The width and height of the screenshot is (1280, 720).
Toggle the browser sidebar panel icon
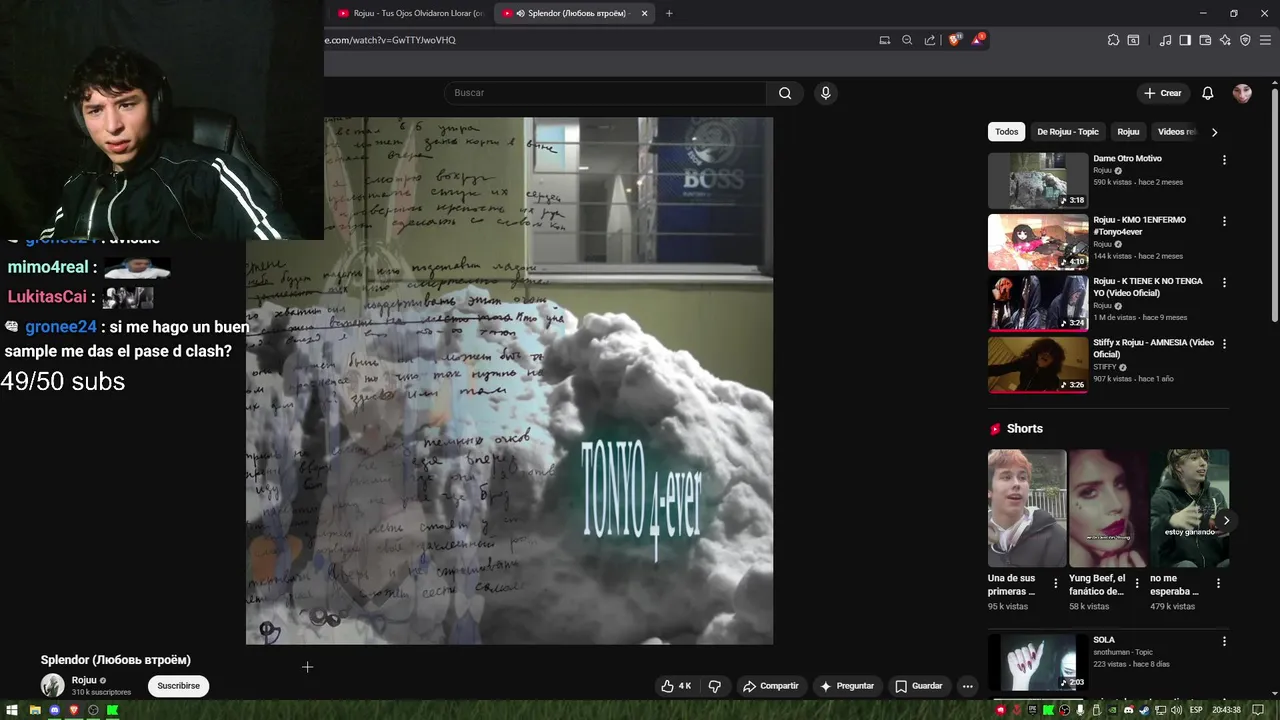(1185, 40)
